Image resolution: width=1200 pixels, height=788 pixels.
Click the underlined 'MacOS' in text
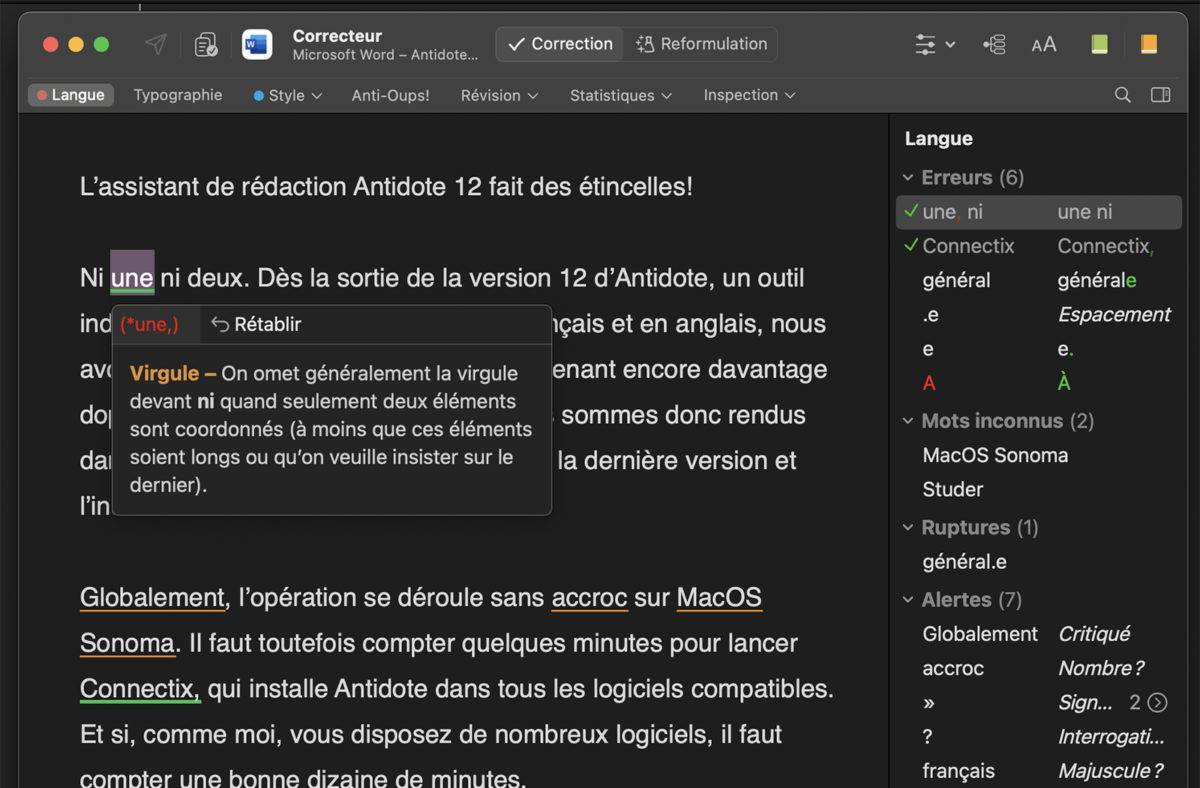point(719,597)
